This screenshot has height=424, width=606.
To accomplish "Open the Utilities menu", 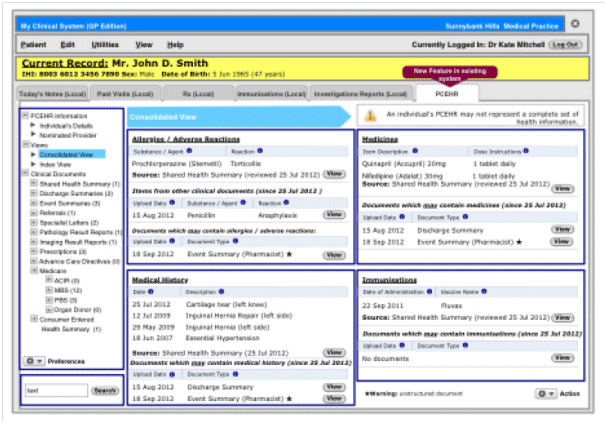I will pos(103,45).
